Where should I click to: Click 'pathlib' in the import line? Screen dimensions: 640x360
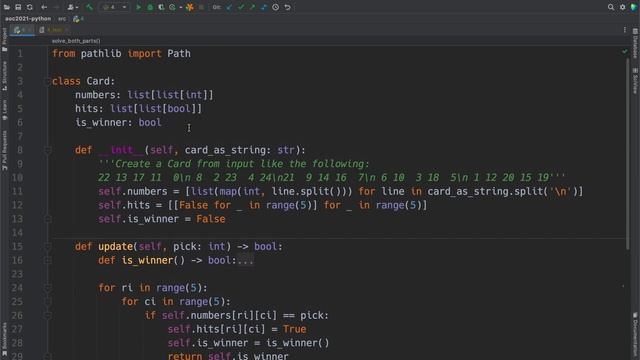click(101, 53)
